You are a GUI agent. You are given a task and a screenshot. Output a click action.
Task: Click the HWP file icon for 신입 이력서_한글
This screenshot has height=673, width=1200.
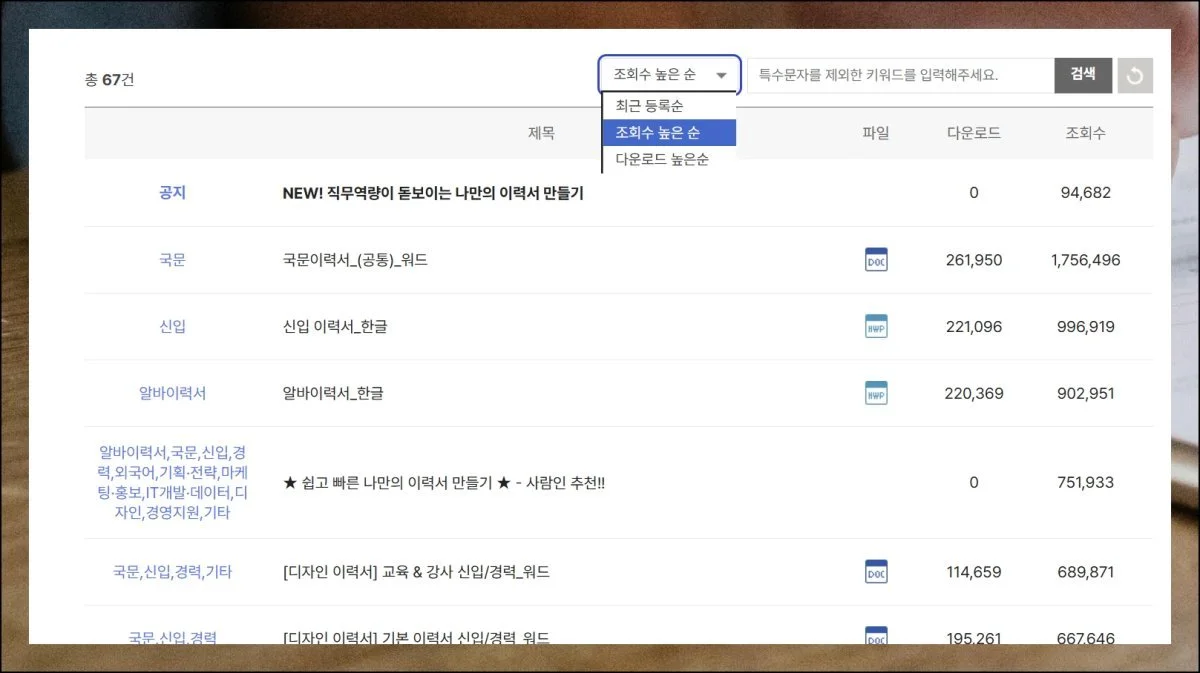[x=875, y=326]
